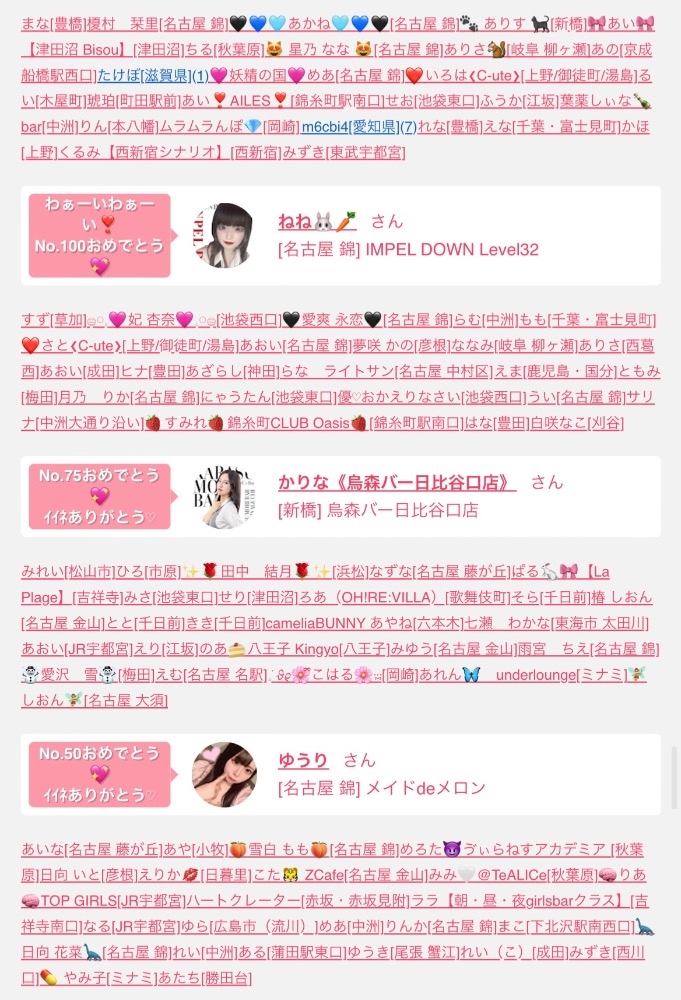
Task: Click かりな《烏森バー日比谷口店》 name link
Action: coord(397,482)
